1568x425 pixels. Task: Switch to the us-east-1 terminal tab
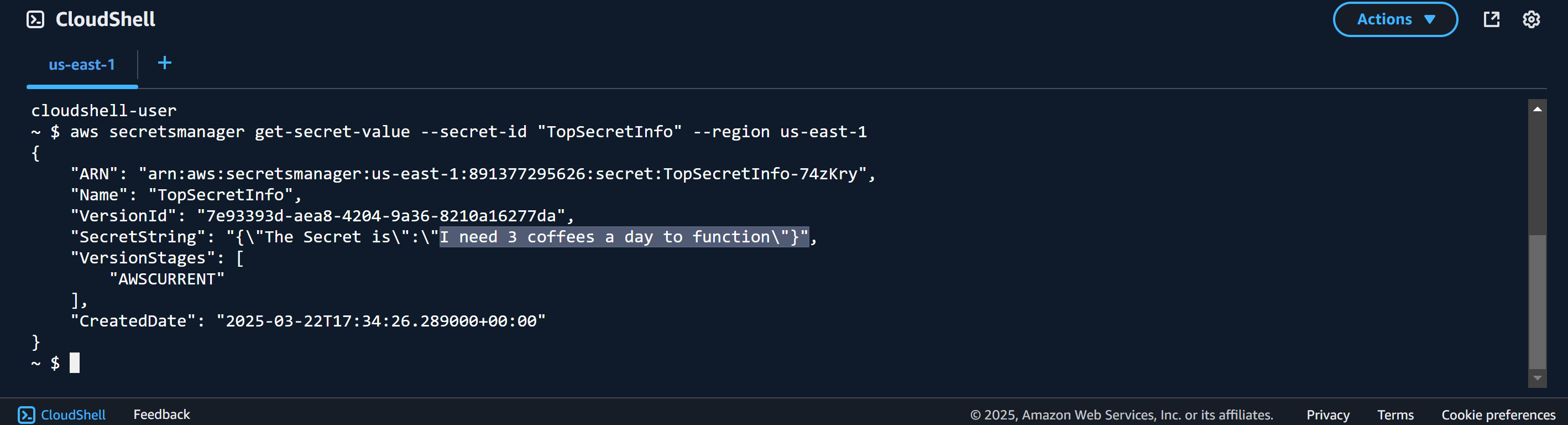tap(82, 65)
